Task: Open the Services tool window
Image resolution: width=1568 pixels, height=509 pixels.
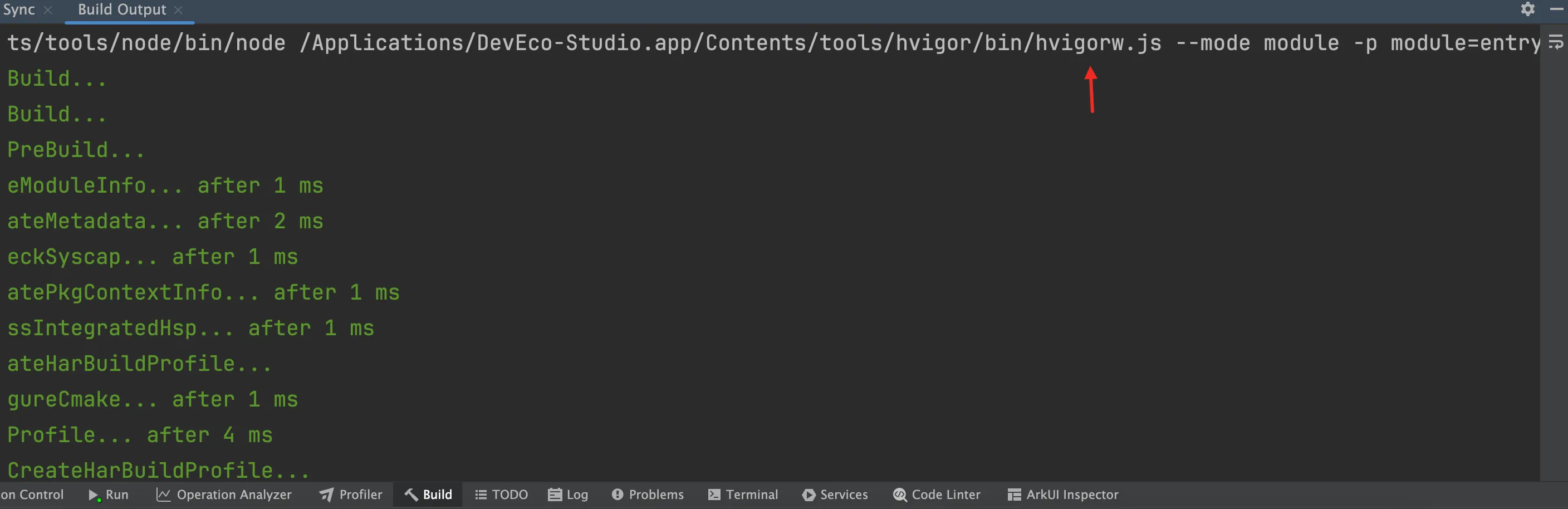Action: coord(835,495)
